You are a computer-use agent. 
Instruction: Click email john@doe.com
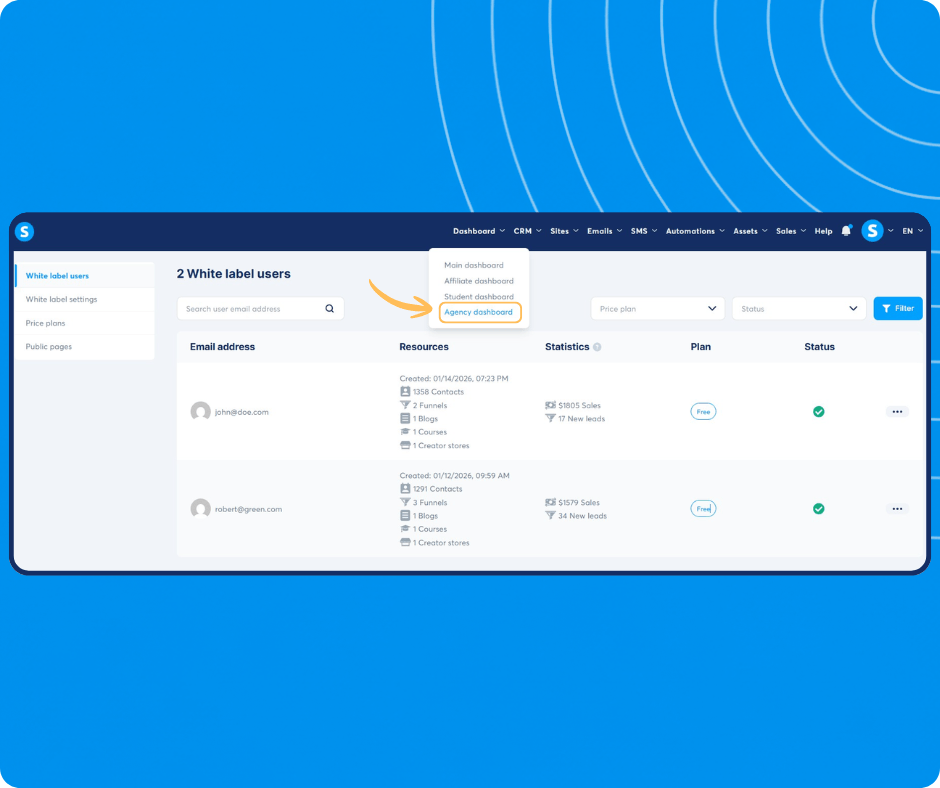click(242, 412)
